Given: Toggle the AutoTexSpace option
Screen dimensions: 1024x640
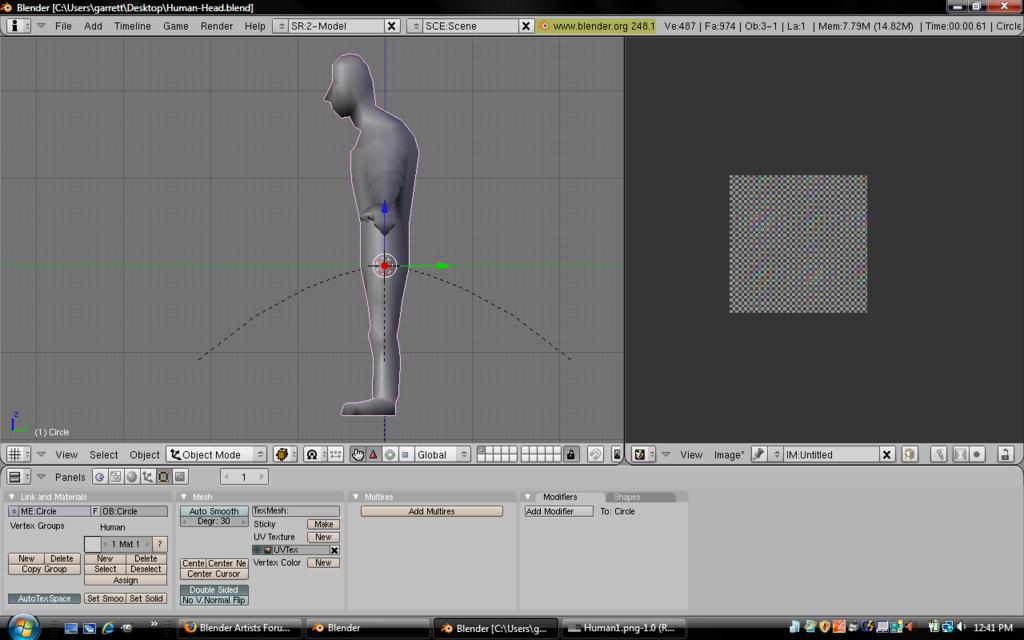Looking at the screenshot, I should [44, 598].
